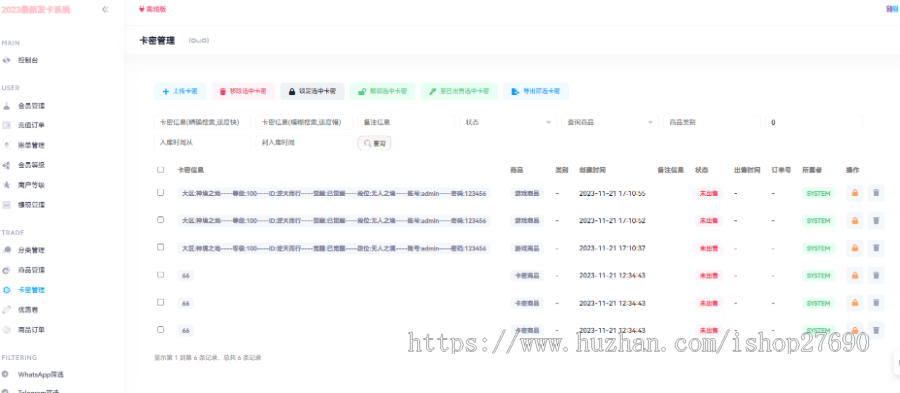Focus the 备注信息 remark input field
Screen dimensions: 900x393
pos(406,122)
